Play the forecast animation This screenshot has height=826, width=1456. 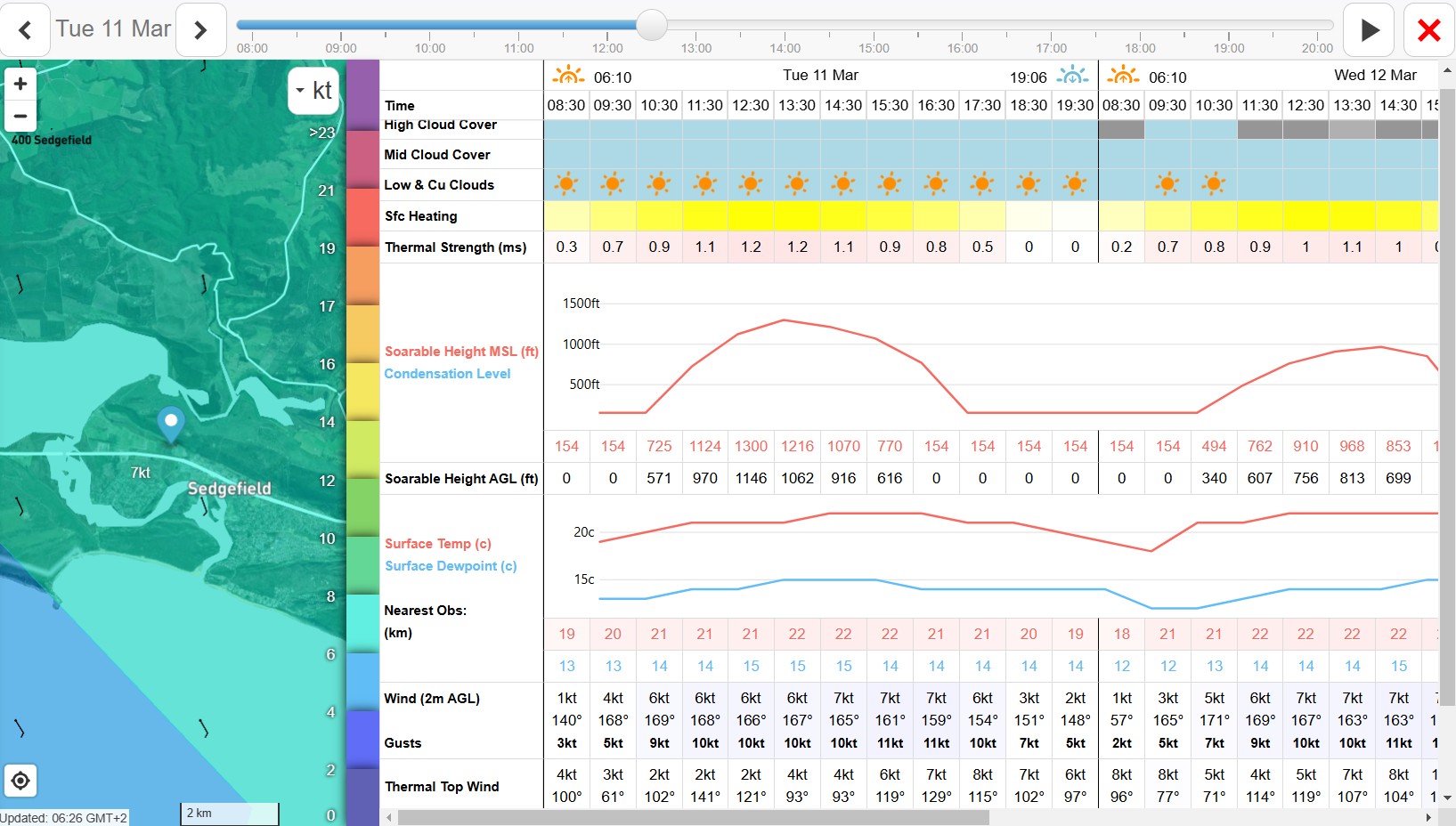[1369, 30]
